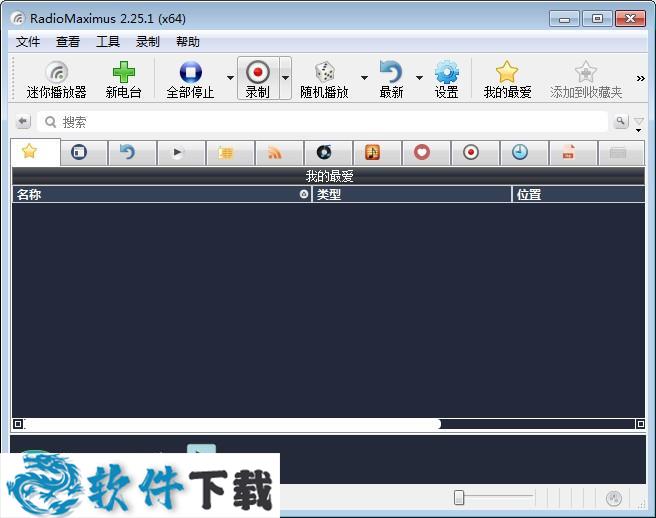The image size is (656, 518).
Task: Click Stop All (全部停止) button
Action: (x=190, y=79)
